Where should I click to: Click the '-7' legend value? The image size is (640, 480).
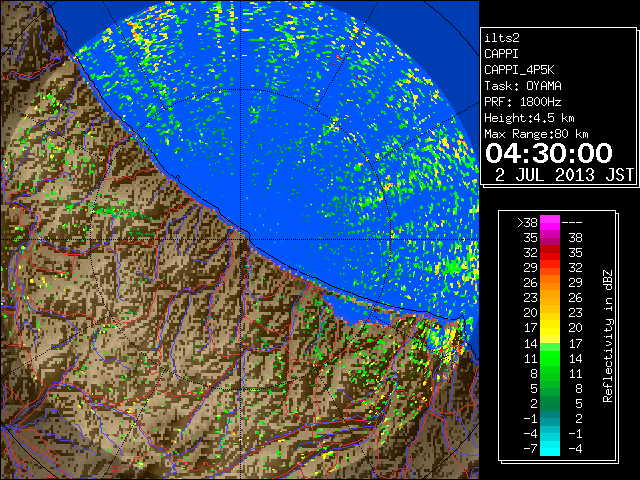click(x=530, y=449)
